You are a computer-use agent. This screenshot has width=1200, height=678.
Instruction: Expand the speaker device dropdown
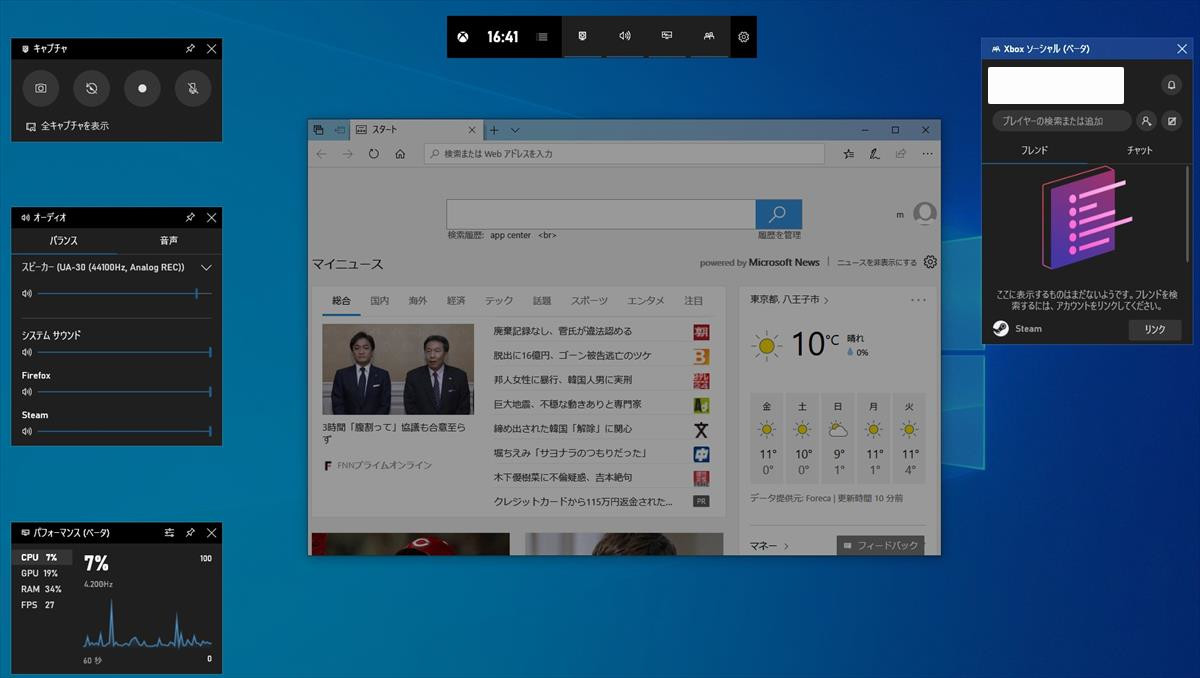tap(206, 268)
